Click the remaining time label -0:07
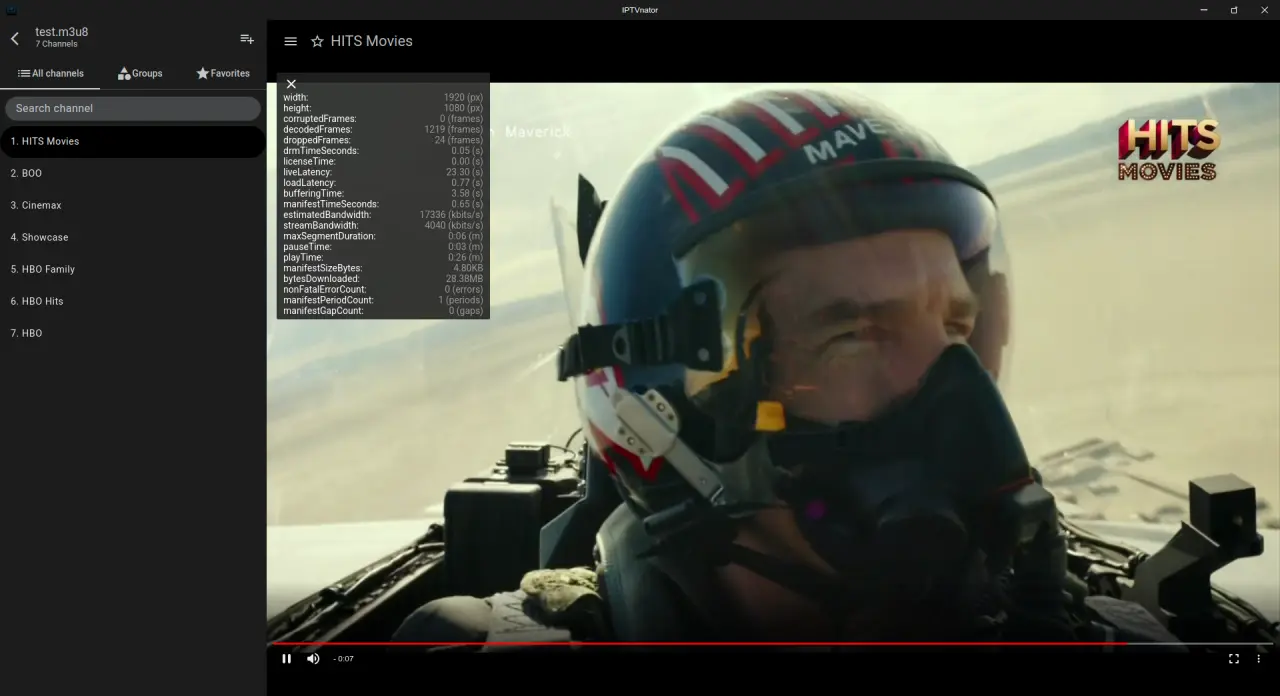1280x696 pixels. tap(344, 659)
